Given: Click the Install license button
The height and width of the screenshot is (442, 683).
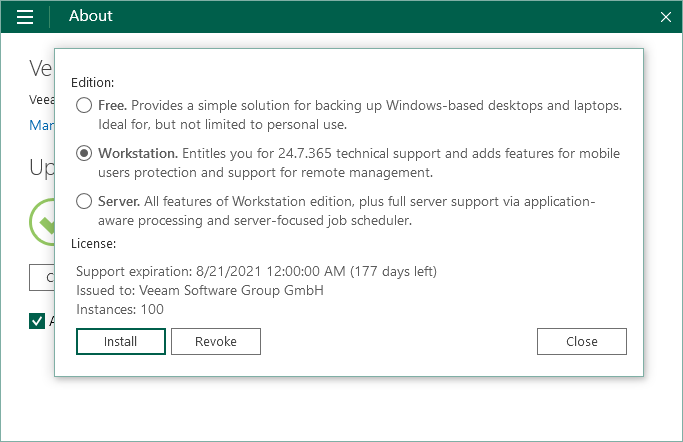Looking at the screenshot, I should click(x=120, y=341).
